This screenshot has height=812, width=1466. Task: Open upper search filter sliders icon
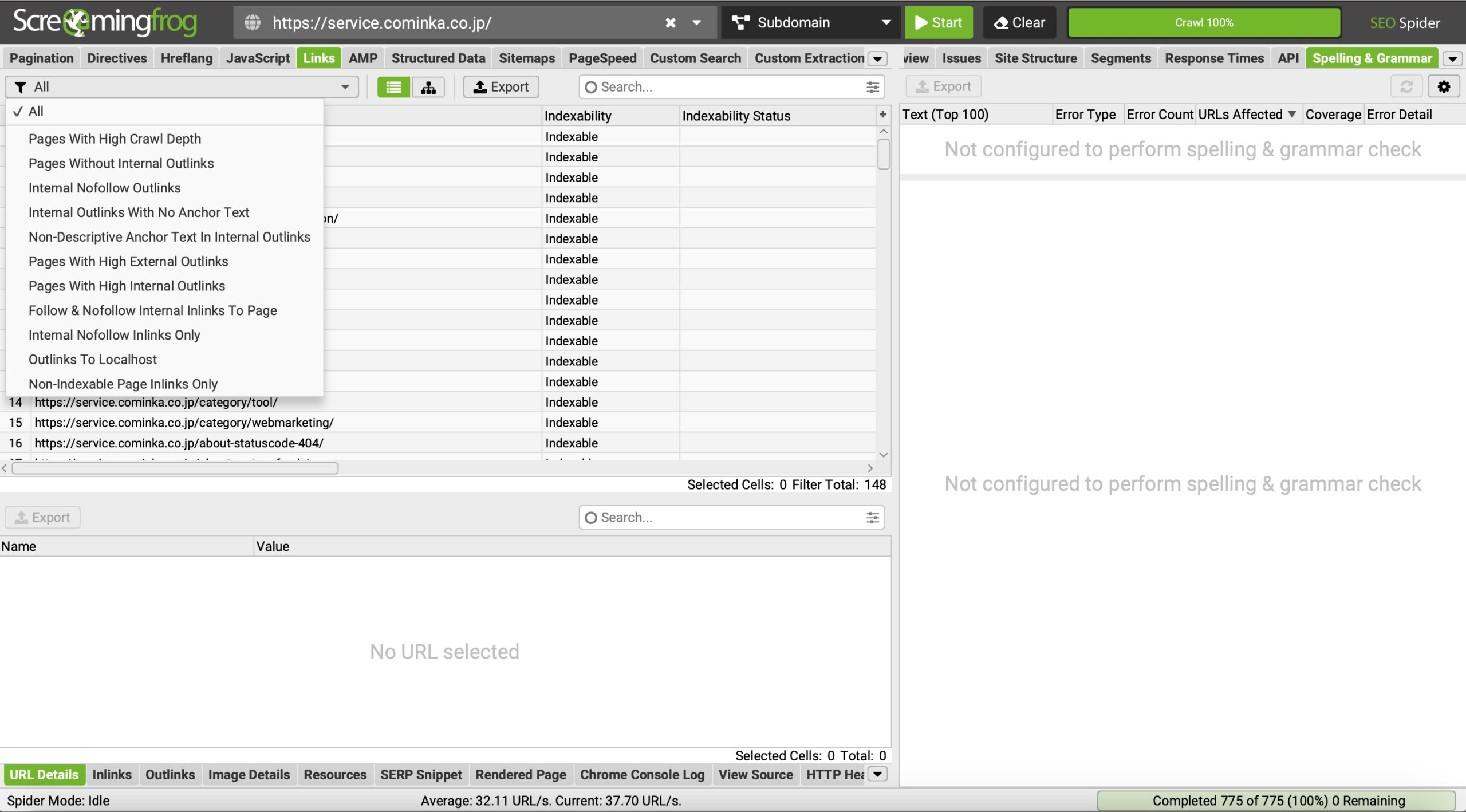[x=872, y=87]
